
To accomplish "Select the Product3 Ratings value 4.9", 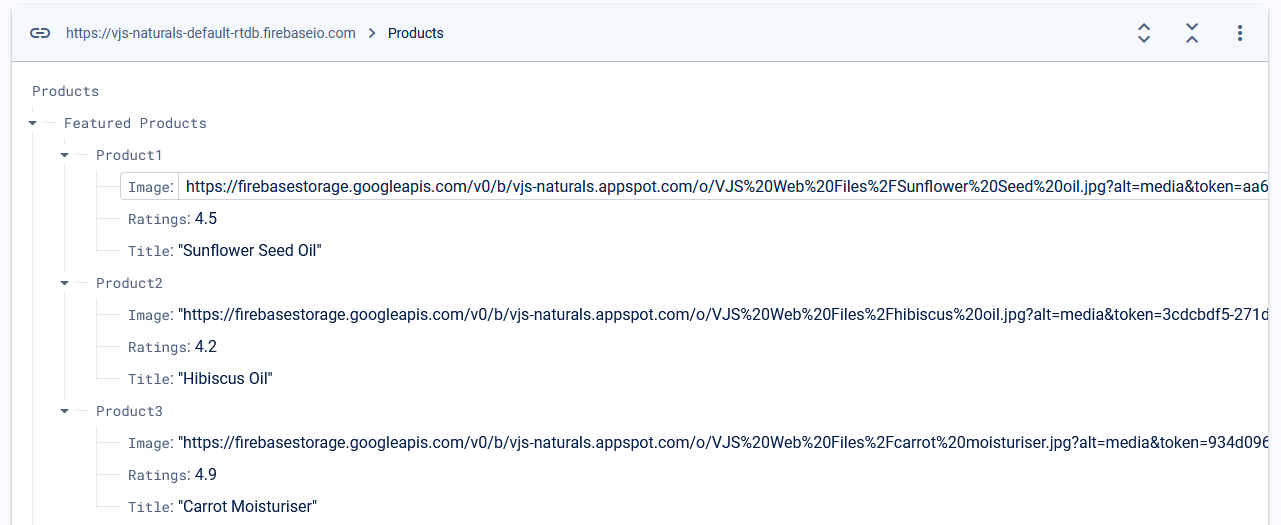I will [x=206, y=475].
